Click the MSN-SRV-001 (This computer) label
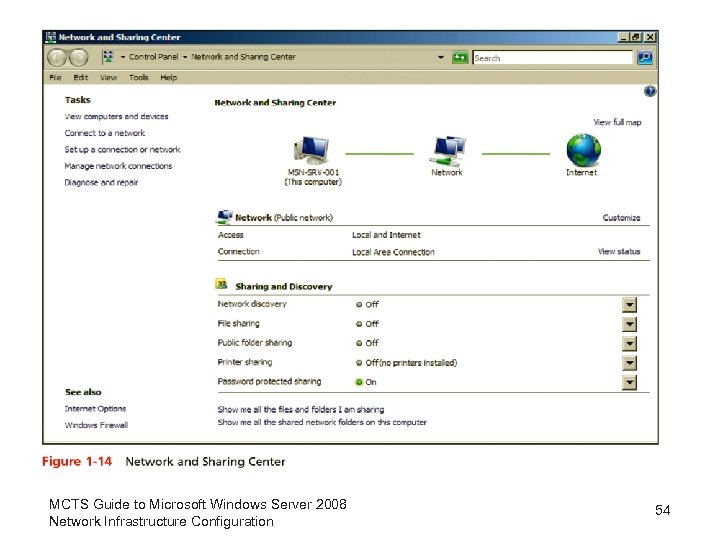 click(313, 177)
